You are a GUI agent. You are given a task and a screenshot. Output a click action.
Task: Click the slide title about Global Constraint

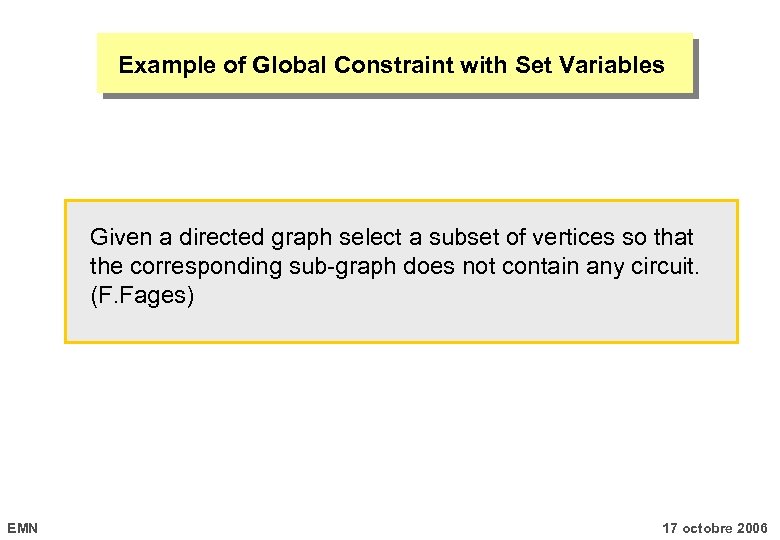click(391, 66)
